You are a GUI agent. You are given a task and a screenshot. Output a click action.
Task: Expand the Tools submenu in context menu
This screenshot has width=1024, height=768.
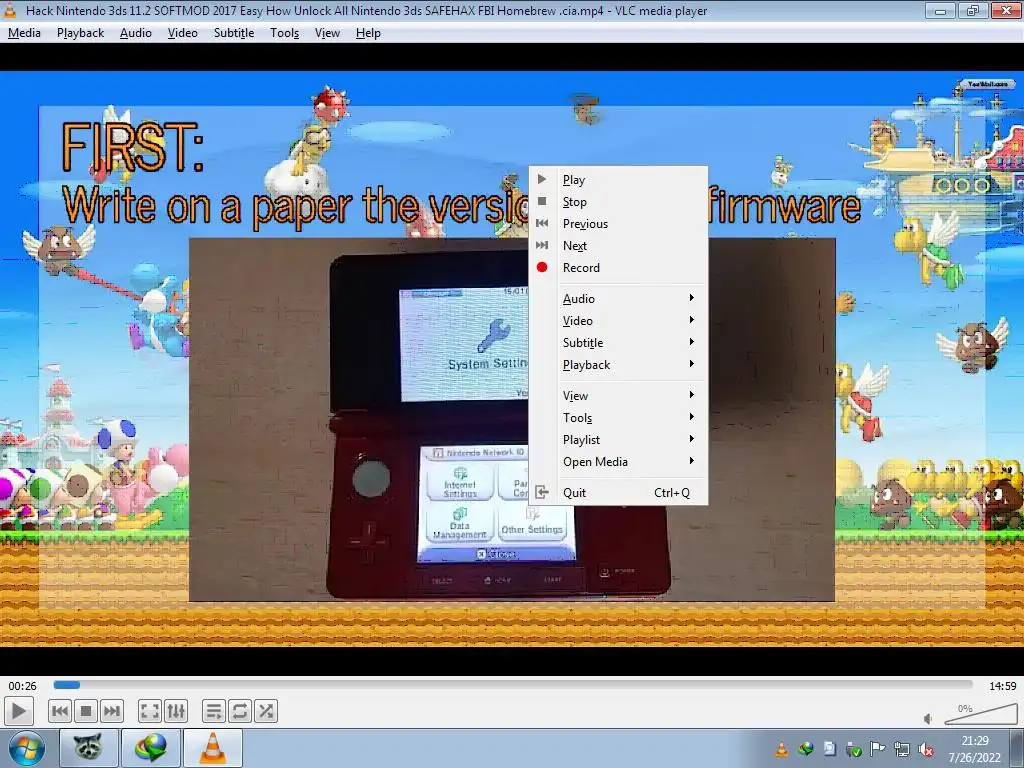(618, 418)
